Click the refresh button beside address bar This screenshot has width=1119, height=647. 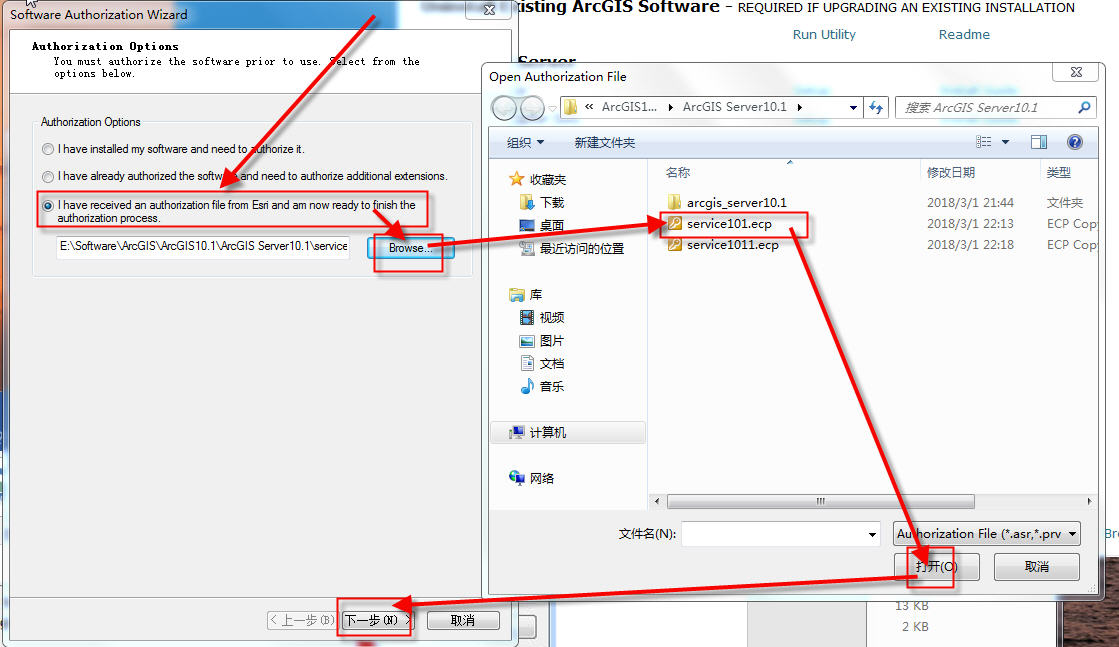pyautogui.click(x=876, y=107)
